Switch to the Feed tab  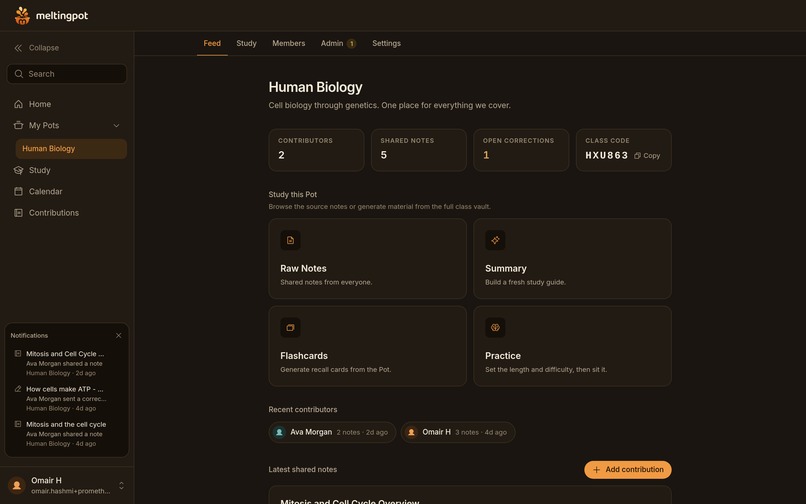212,44
